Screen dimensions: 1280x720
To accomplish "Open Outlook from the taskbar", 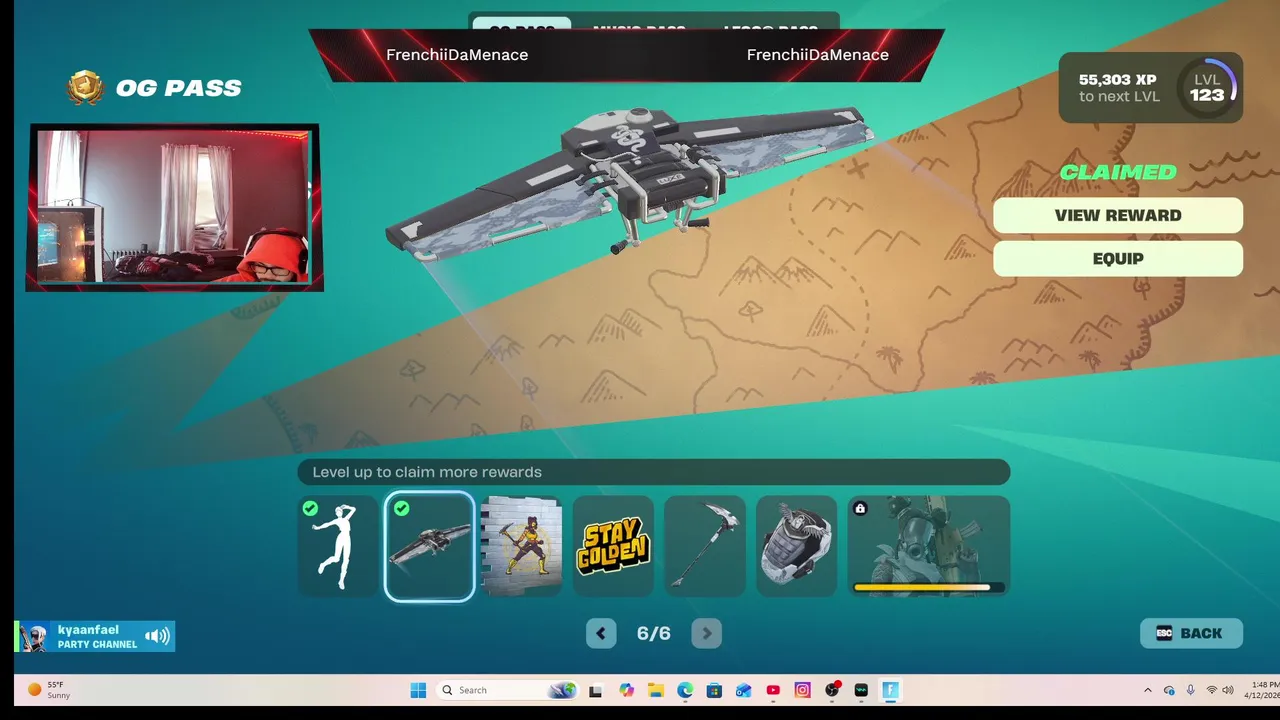I will point(743,690).
